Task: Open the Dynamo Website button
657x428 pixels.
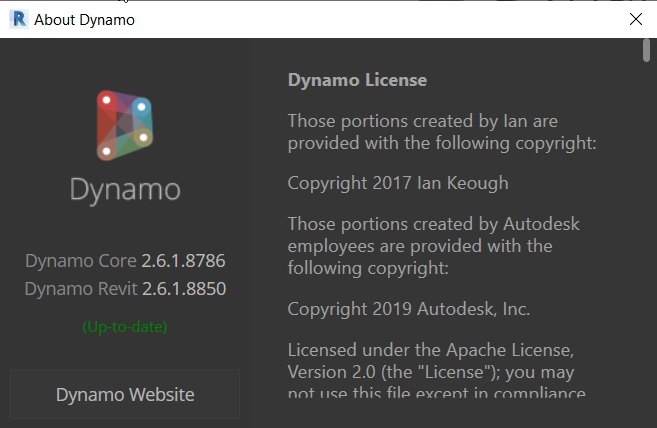Action: (x=125, y=394)
